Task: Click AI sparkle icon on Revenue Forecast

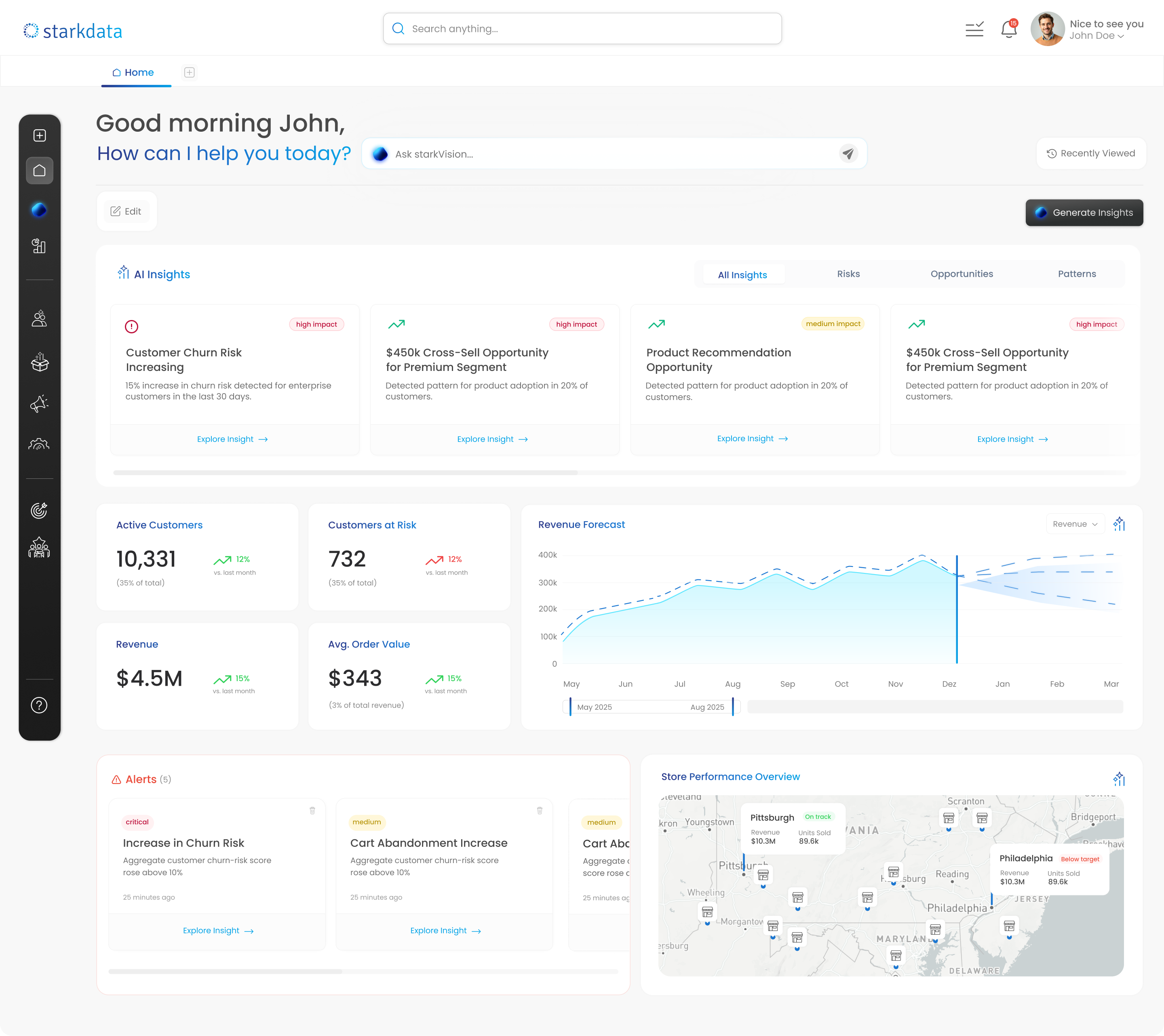Action: (1119, 524)
